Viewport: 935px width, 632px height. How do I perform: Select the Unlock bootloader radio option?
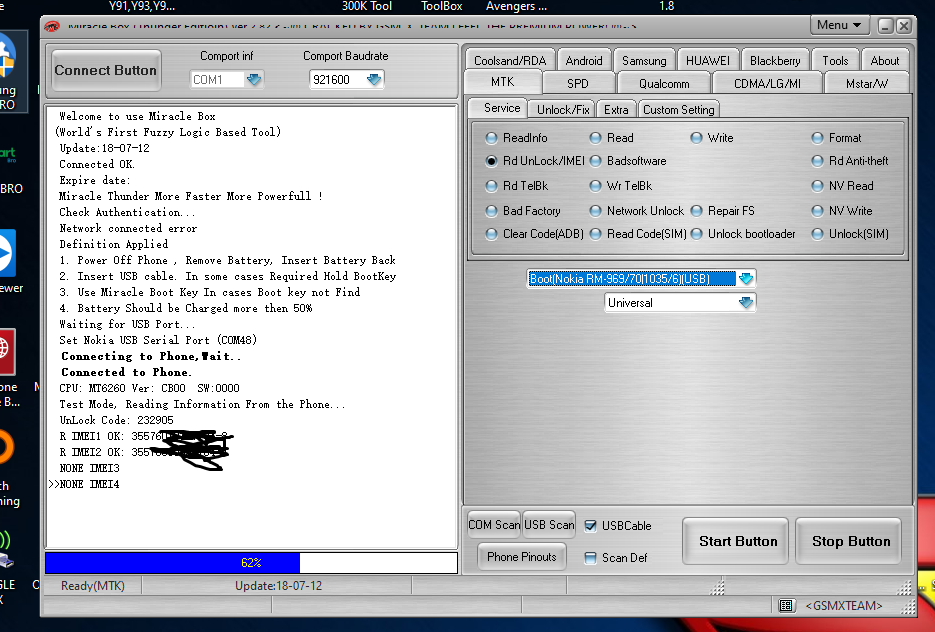pos(696,234)
